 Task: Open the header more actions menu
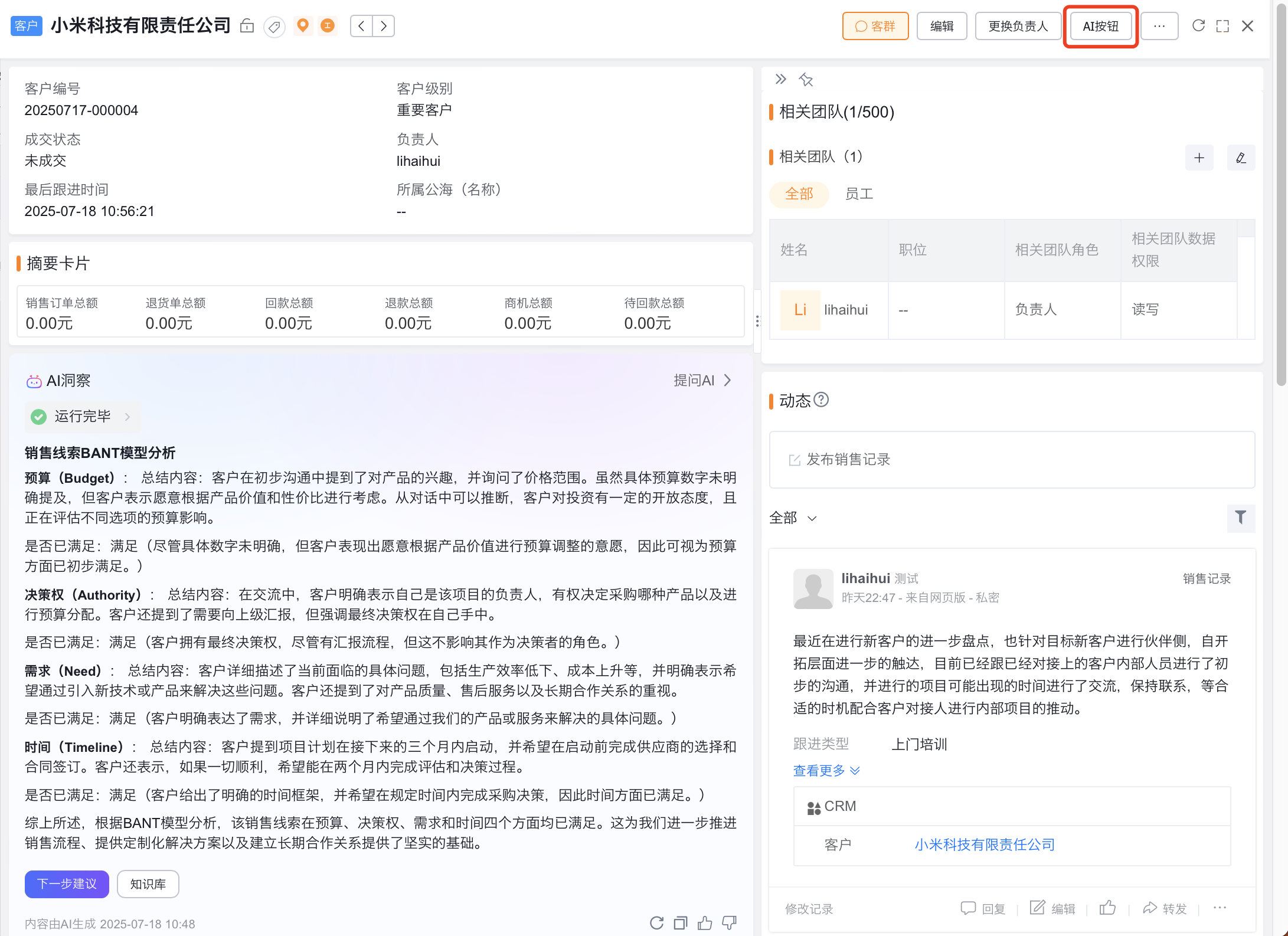click(x=1159, y=26)
